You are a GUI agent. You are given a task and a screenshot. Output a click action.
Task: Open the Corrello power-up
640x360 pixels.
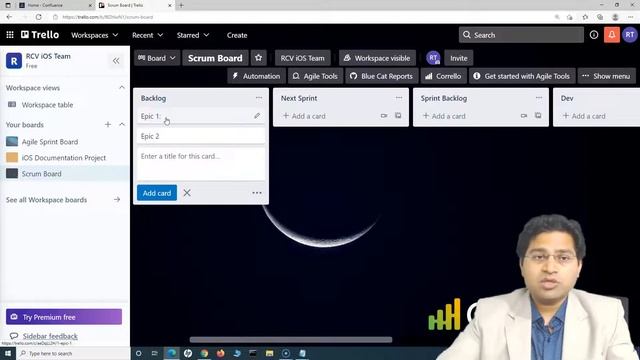tap(443, 76)
